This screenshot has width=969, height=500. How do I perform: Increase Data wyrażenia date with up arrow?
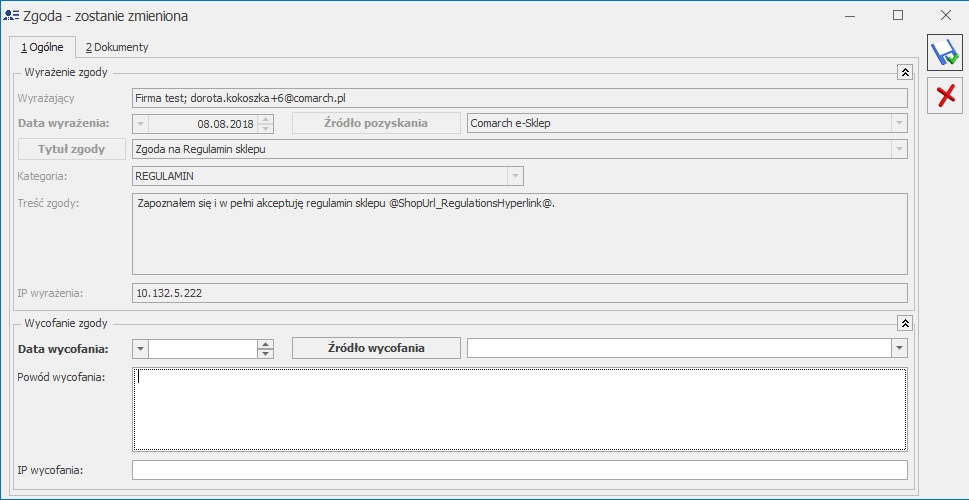point(265,119)
